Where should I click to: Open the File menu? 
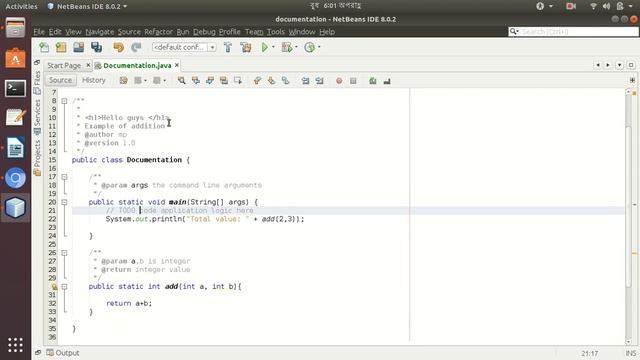pos(39,32)
